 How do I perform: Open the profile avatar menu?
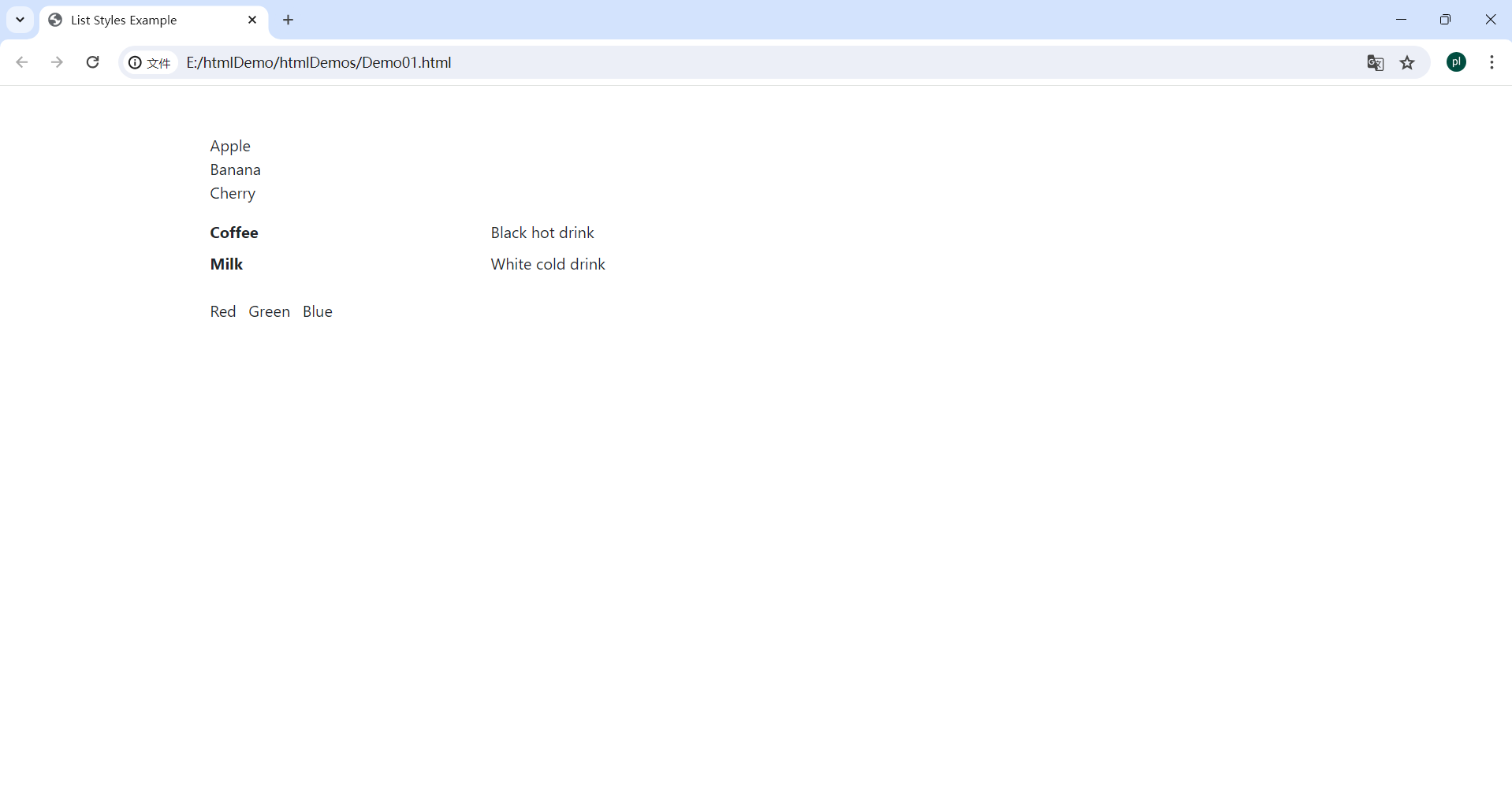[x=1457, y=62]
